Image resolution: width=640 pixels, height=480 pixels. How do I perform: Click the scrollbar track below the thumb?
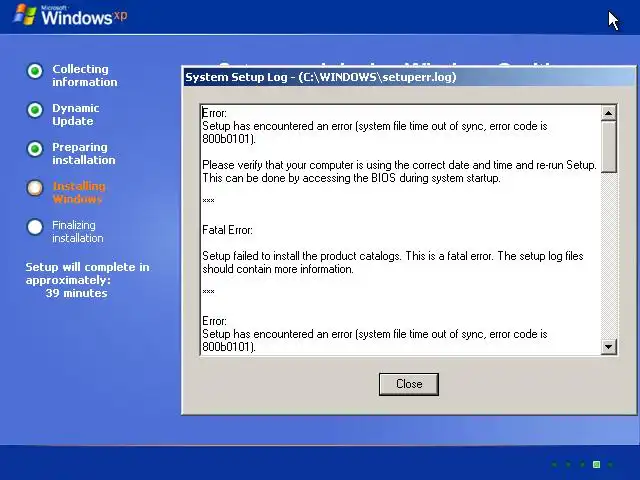608,256
